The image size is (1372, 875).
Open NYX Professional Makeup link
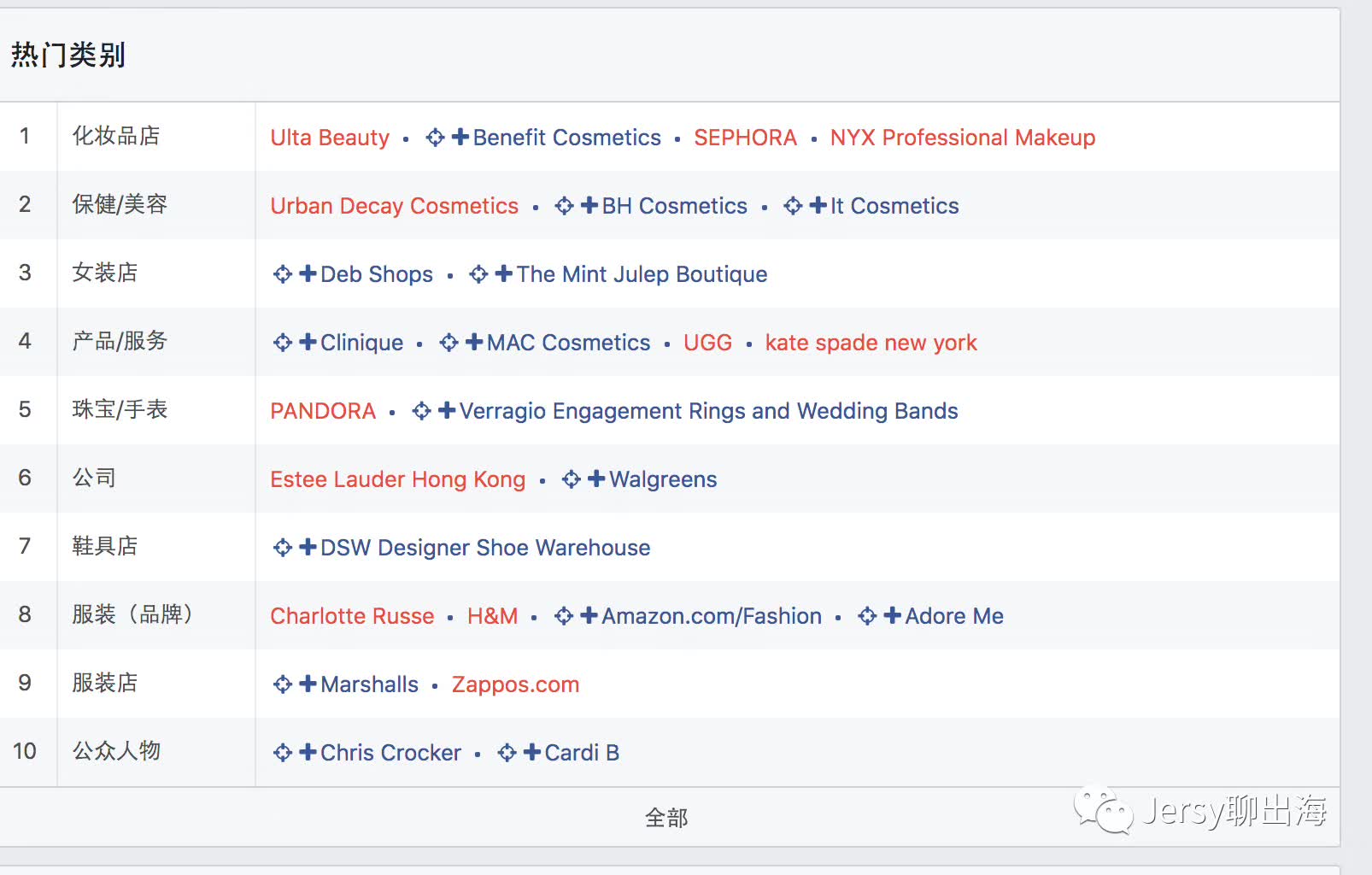point(963,138)
